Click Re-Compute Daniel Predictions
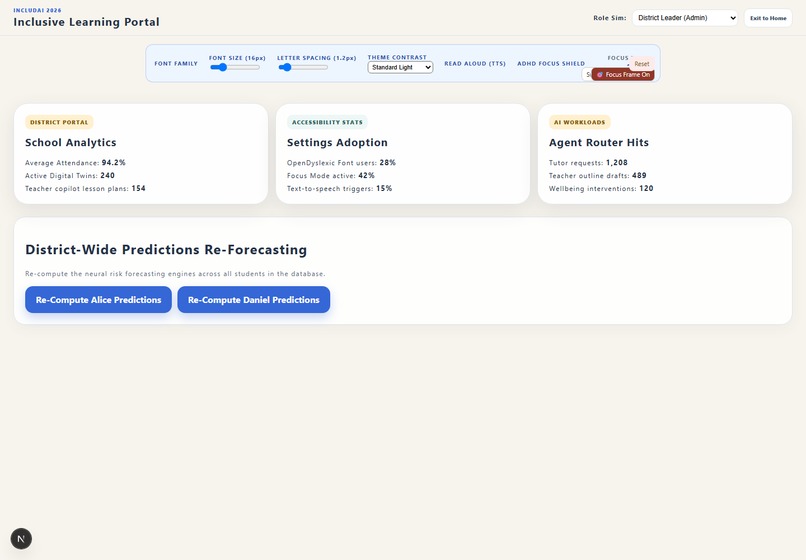Screen dimensions: 806x560 253,300
